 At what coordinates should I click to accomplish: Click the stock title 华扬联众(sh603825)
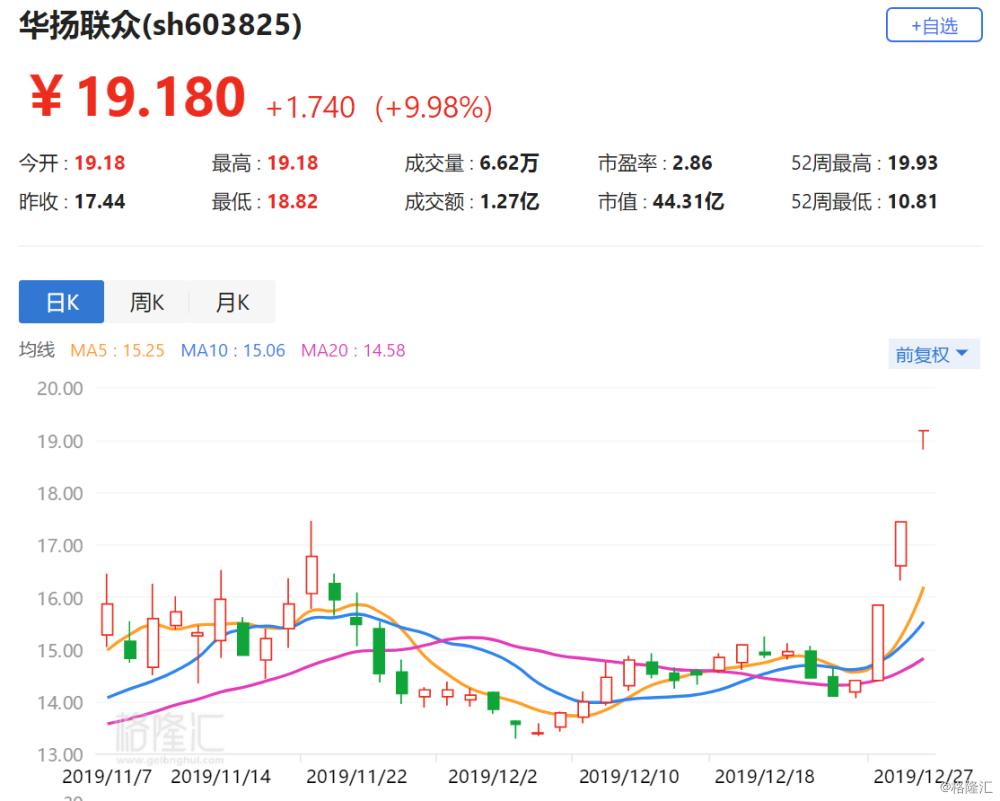(160, 26)
